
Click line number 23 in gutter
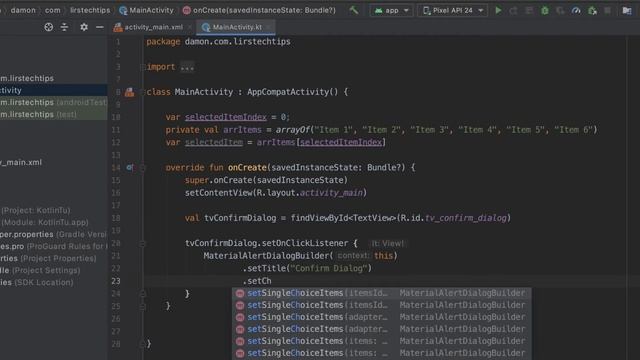(x=116, y=281)
